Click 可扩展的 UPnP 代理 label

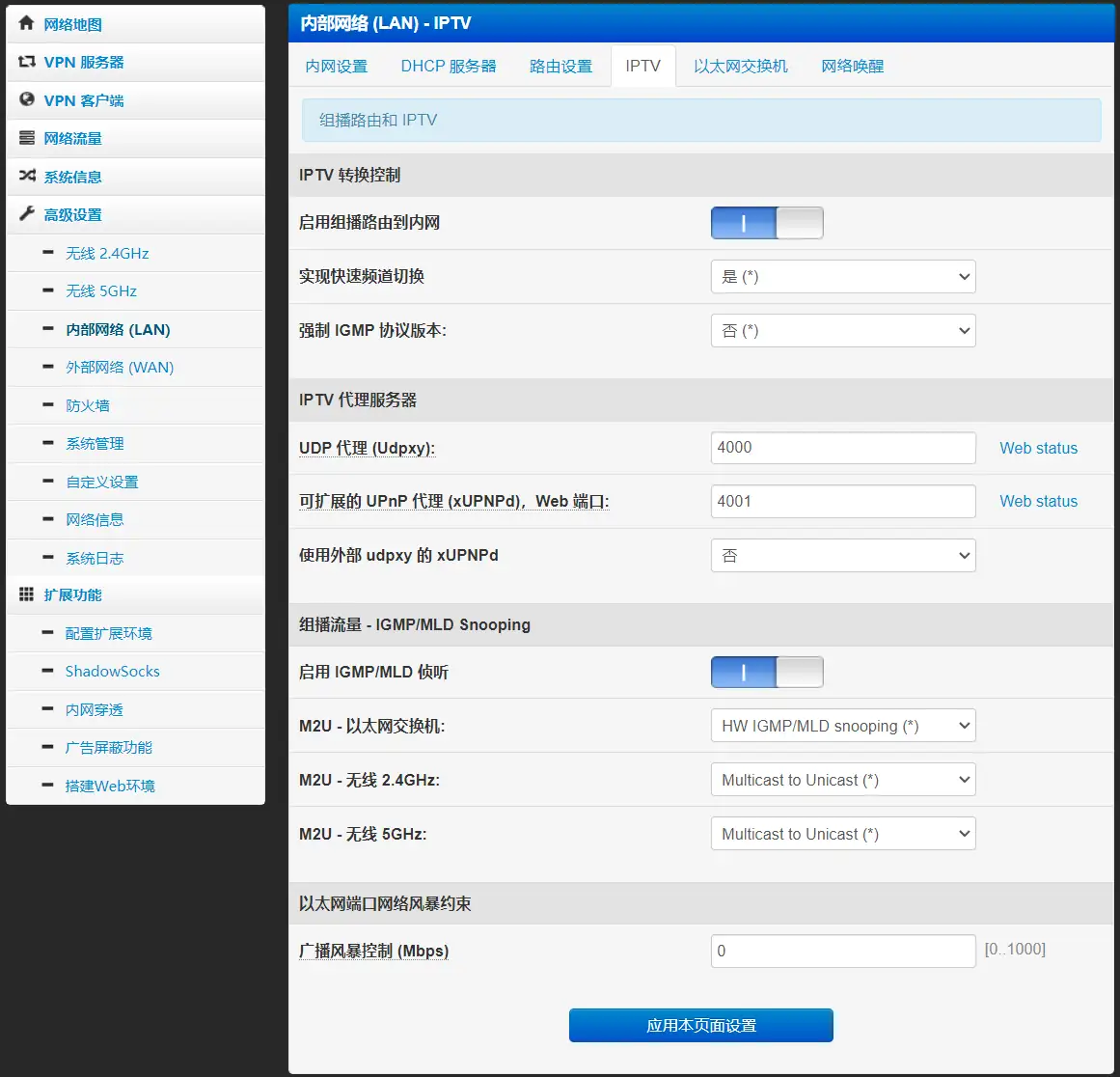pos(453,501)
